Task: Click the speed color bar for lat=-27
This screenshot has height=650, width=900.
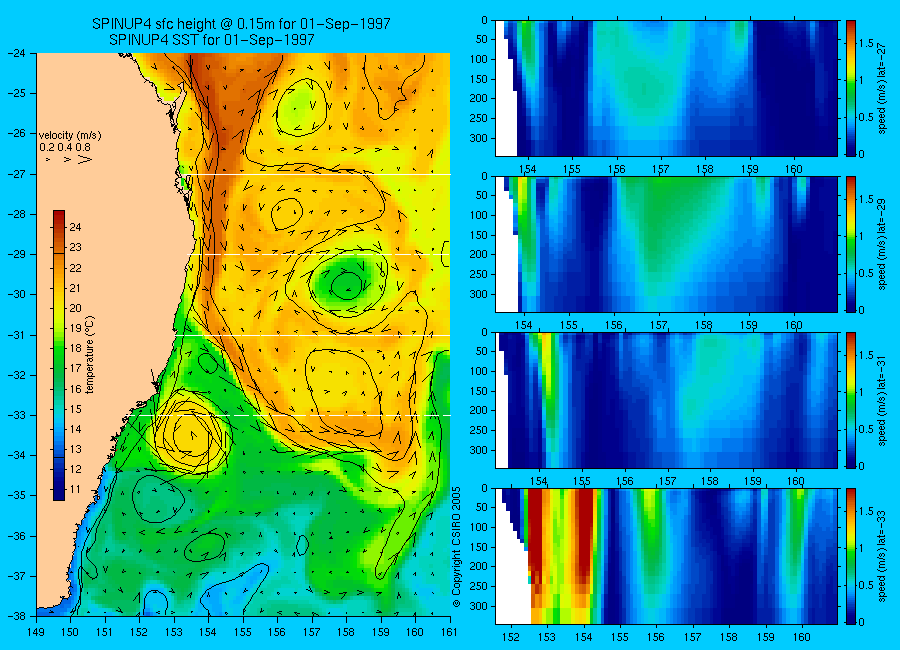Action: coord(851,88)
